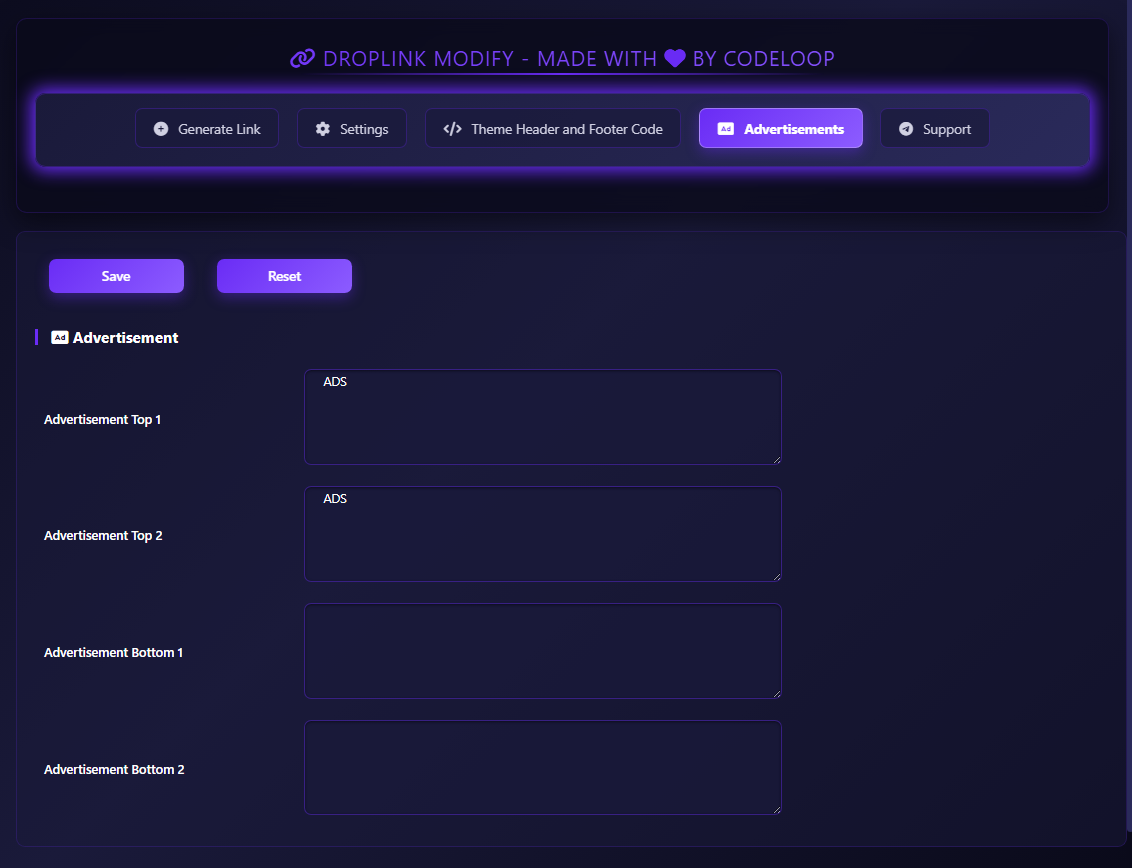
Task: Click the purple heart icon in the title
Action: click(675, 58)
